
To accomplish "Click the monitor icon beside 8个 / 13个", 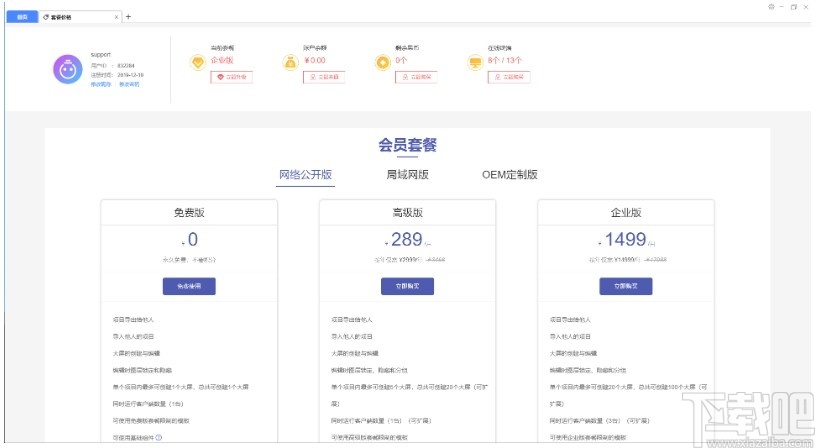I will click(475, 63).
